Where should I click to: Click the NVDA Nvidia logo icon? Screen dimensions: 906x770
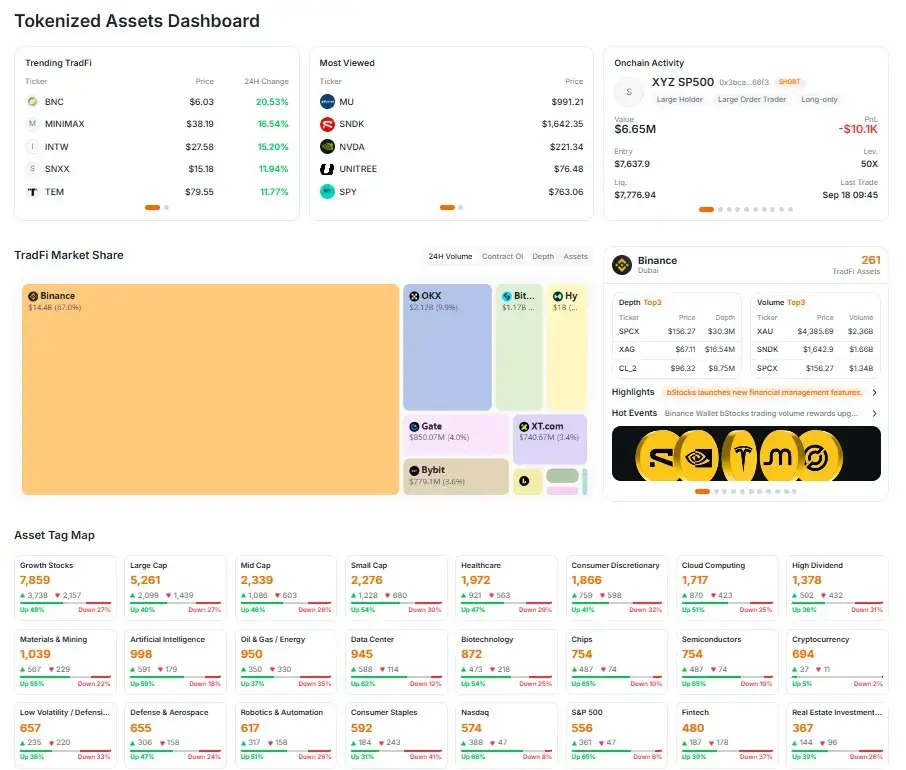tap(327, 147)
